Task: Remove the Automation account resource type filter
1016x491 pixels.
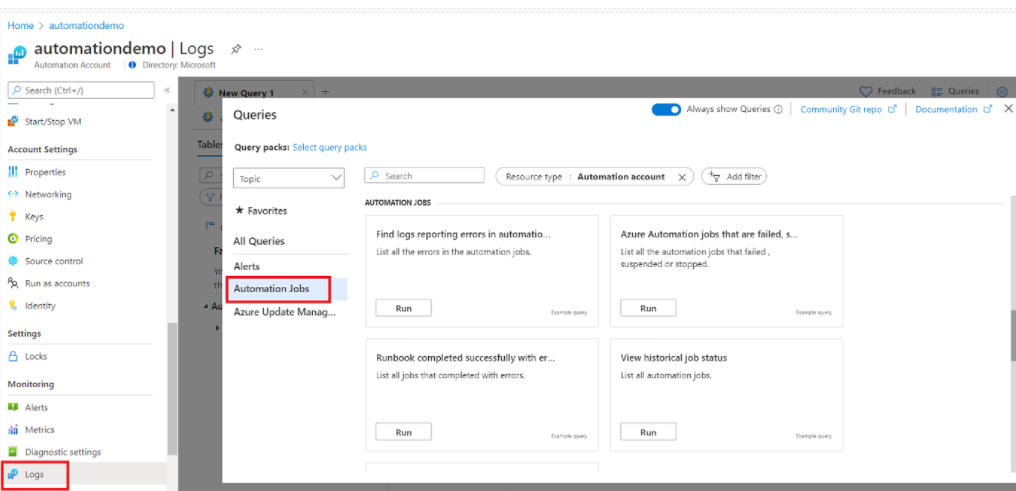Action: 681,177
